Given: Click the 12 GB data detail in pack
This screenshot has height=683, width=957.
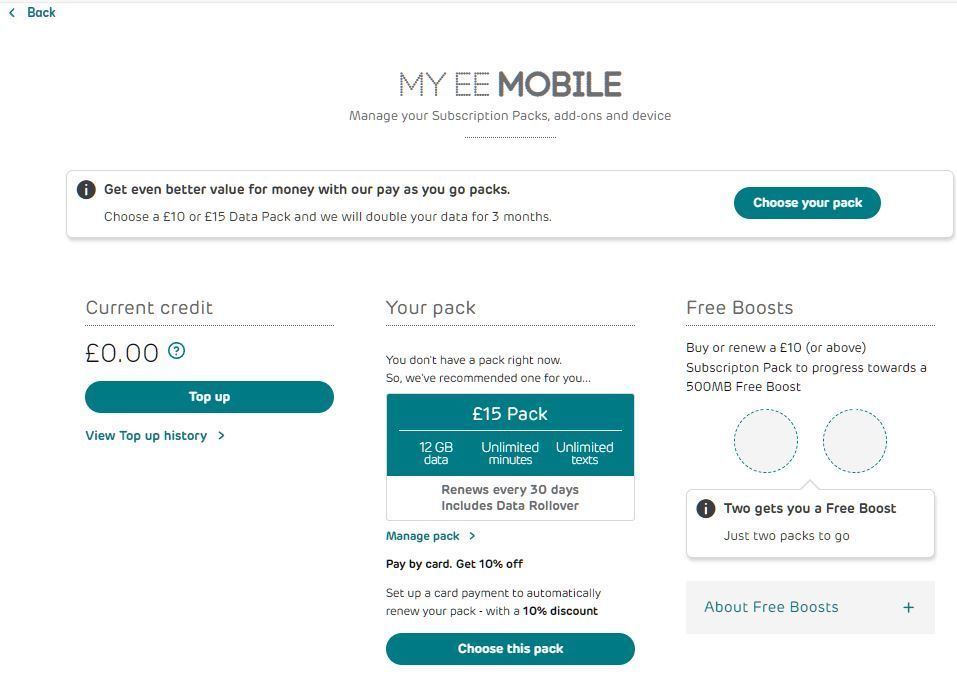Looking at the screenshot, I should click(436, 453).
